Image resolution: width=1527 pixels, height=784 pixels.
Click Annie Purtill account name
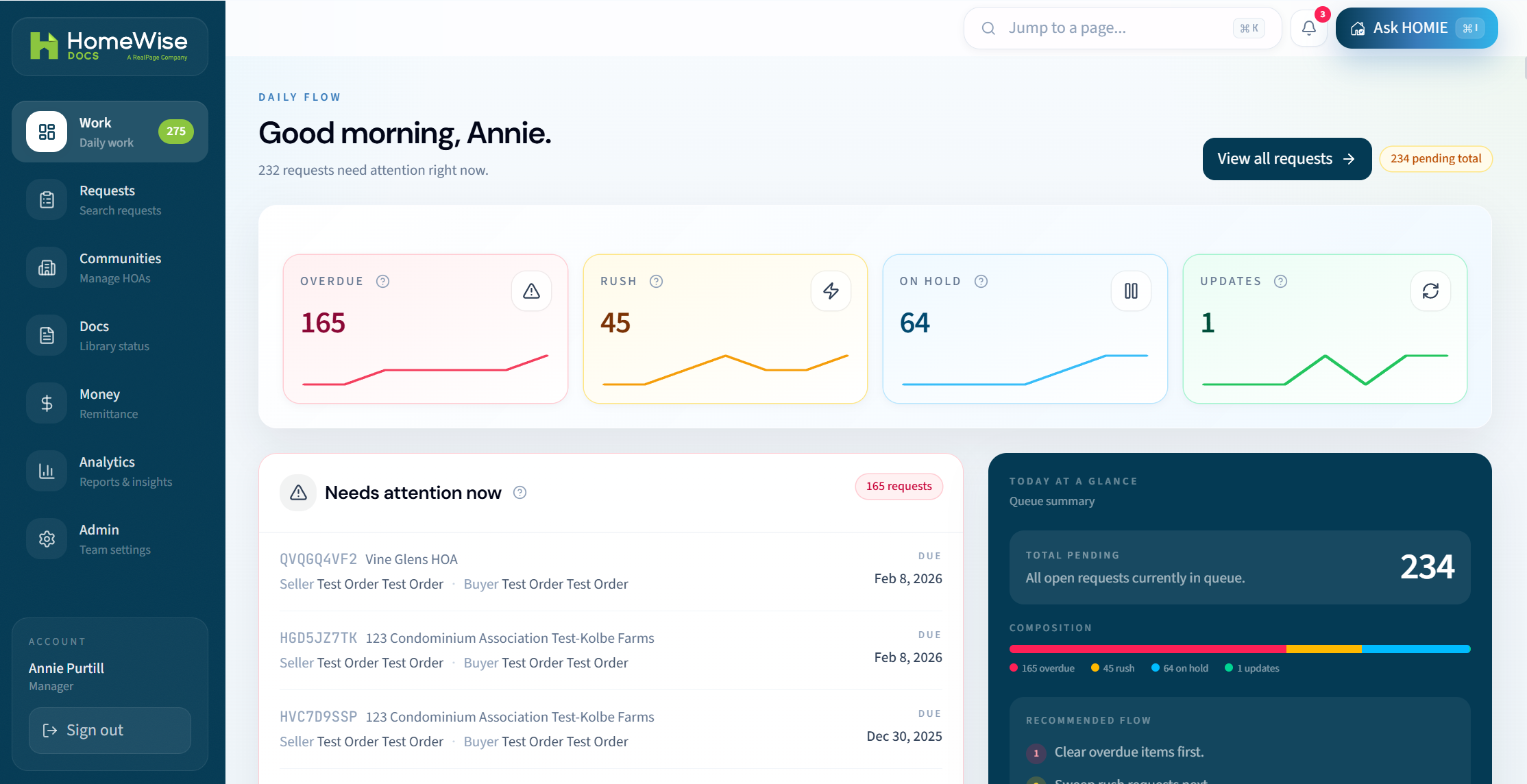pos(66,668)
